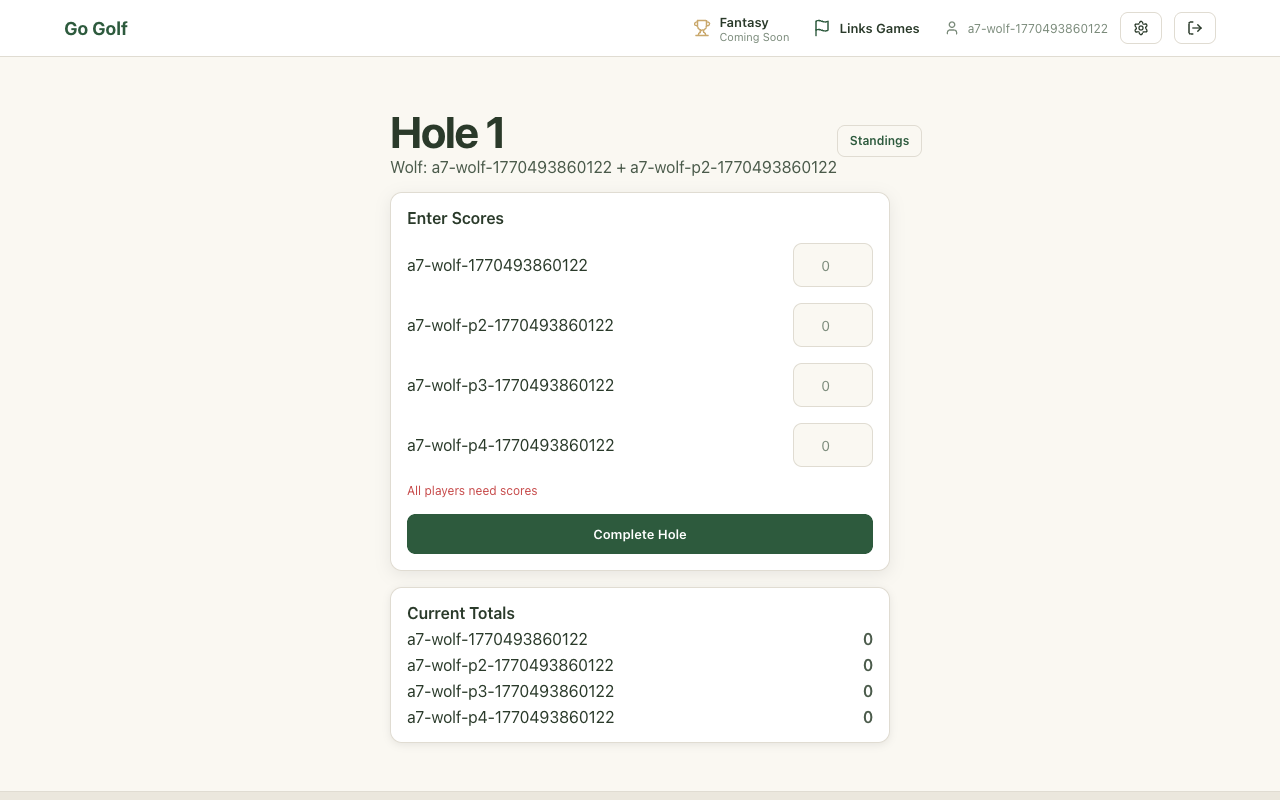The height and width of the screenshot is (800, 1280).
Task: Click the flag icon beside Links Games
Action: coord(822,29)
